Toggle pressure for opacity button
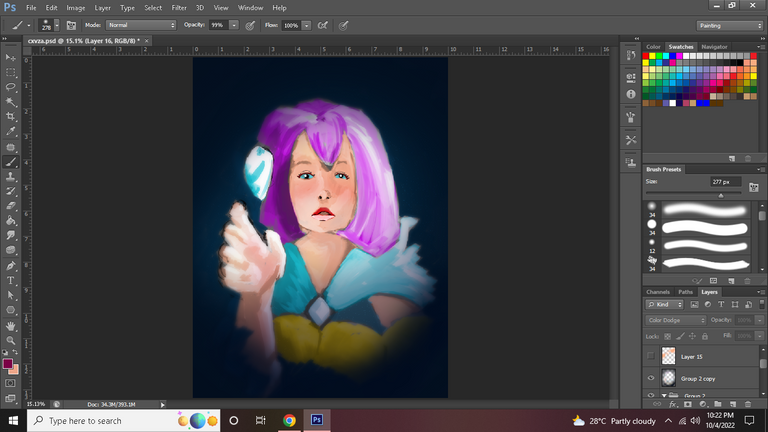The width and height of the screenshot is (768, 432). point(250,25)
